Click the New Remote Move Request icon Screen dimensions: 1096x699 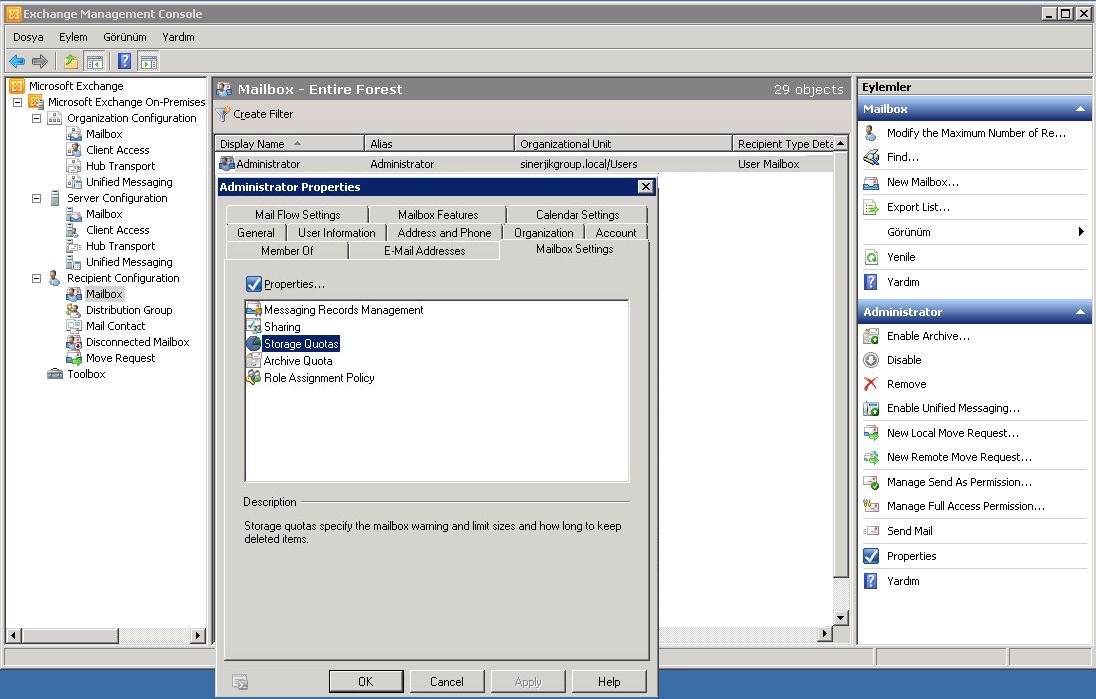[x=871, y=457]
